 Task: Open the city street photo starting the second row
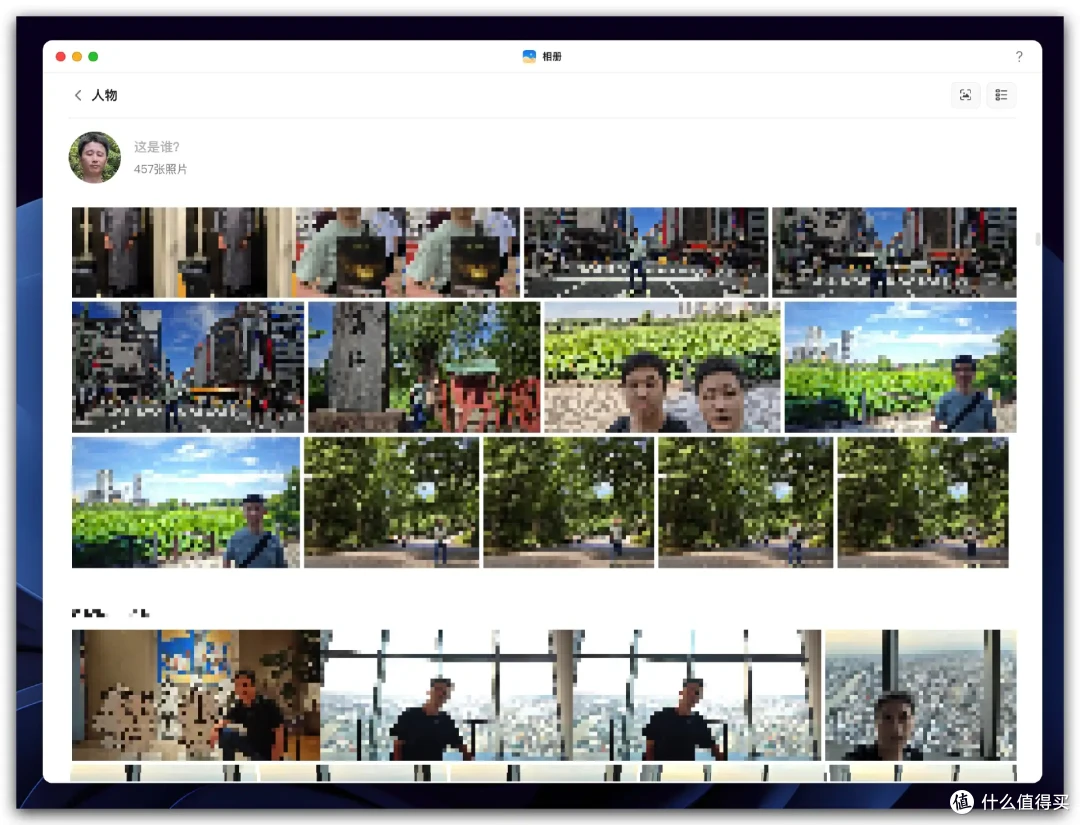pyautogui.click(x=187, y=367)
